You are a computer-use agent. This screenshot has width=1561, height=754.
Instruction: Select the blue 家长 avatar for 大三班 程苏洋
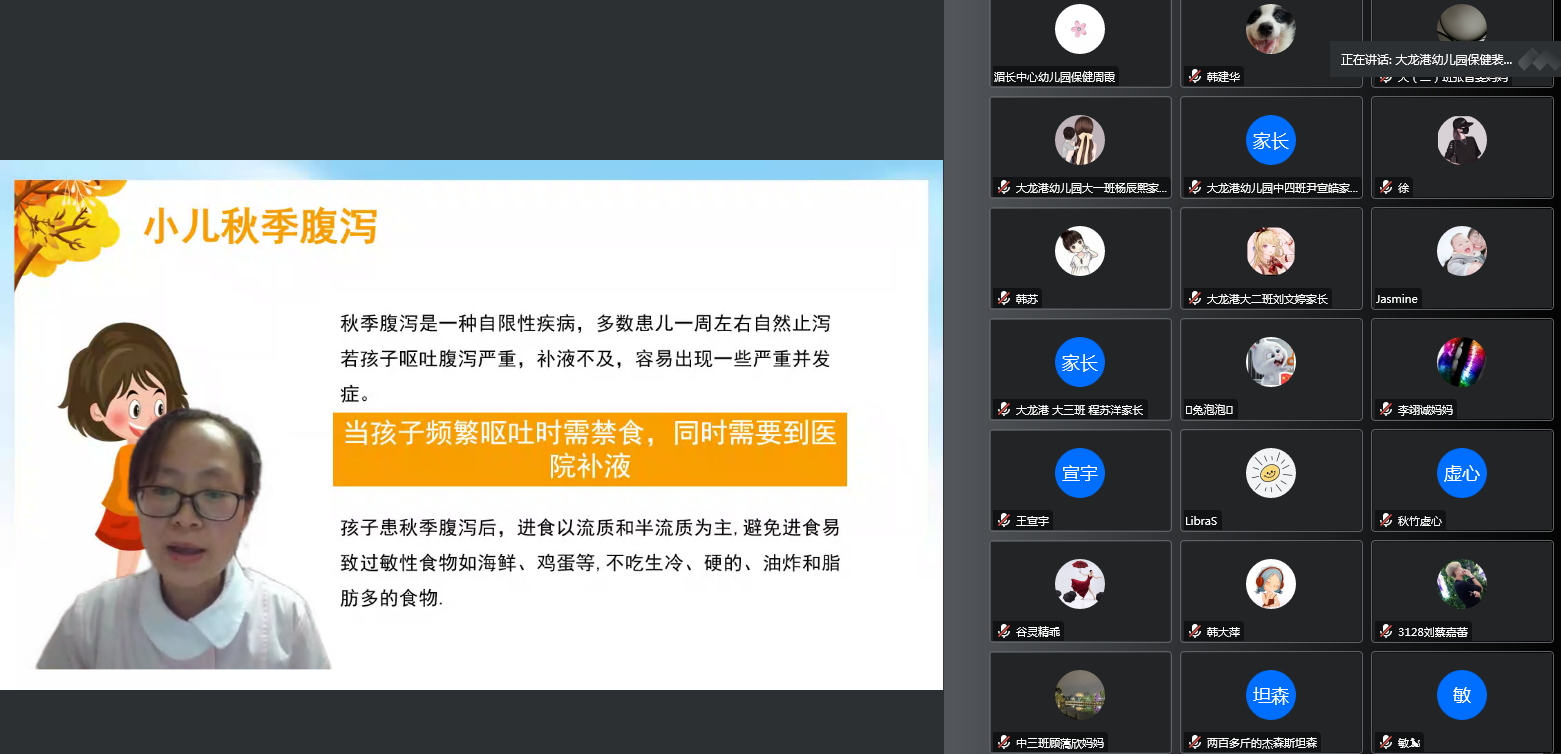pos(1080,362)
